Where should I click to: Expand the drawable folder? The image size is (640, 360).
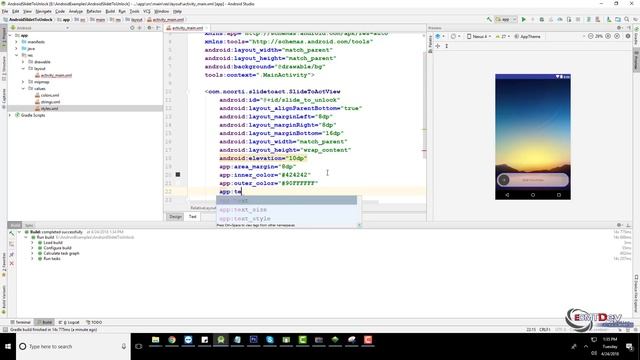pos(23,62)
